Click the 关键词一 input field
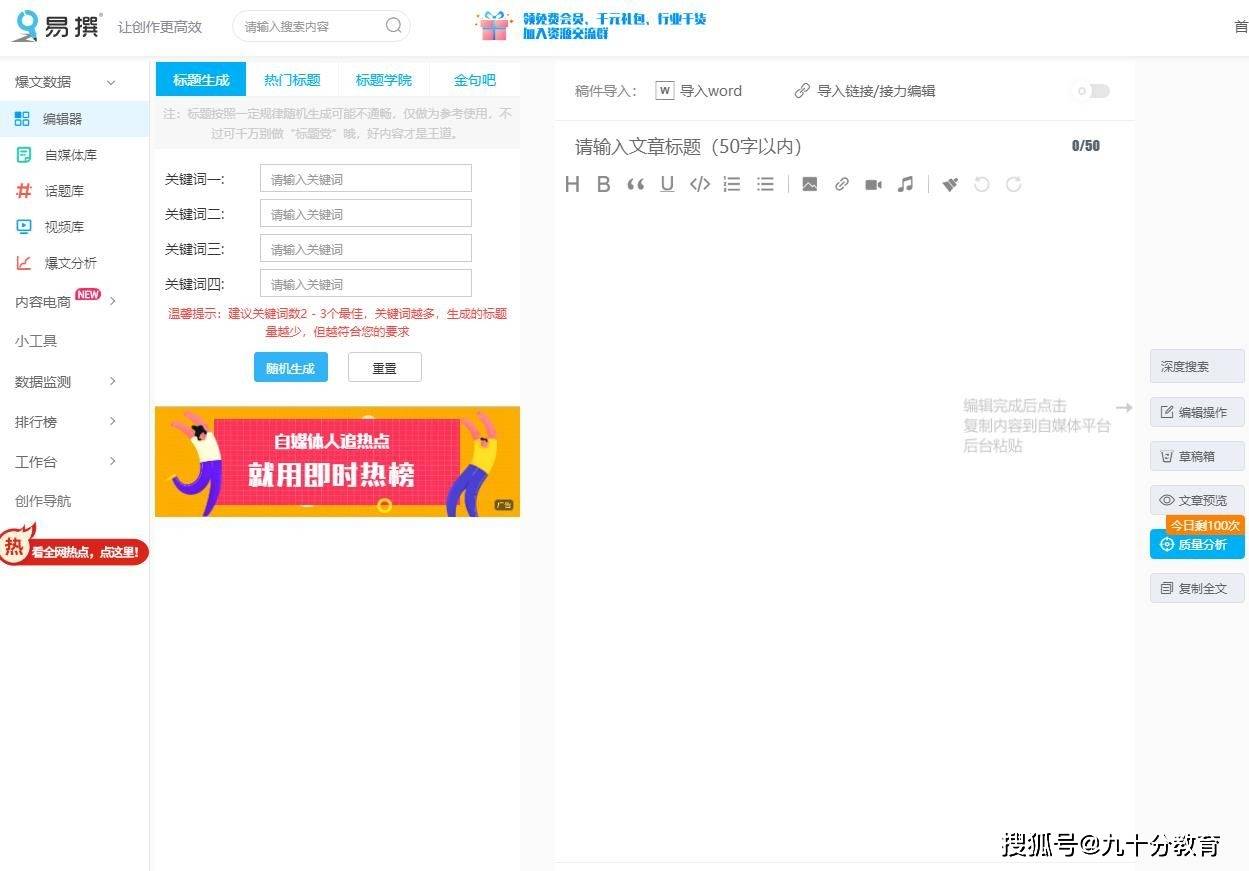This screenshot has height=871, width=1249. pyautogui.click(x=365, y=179)
